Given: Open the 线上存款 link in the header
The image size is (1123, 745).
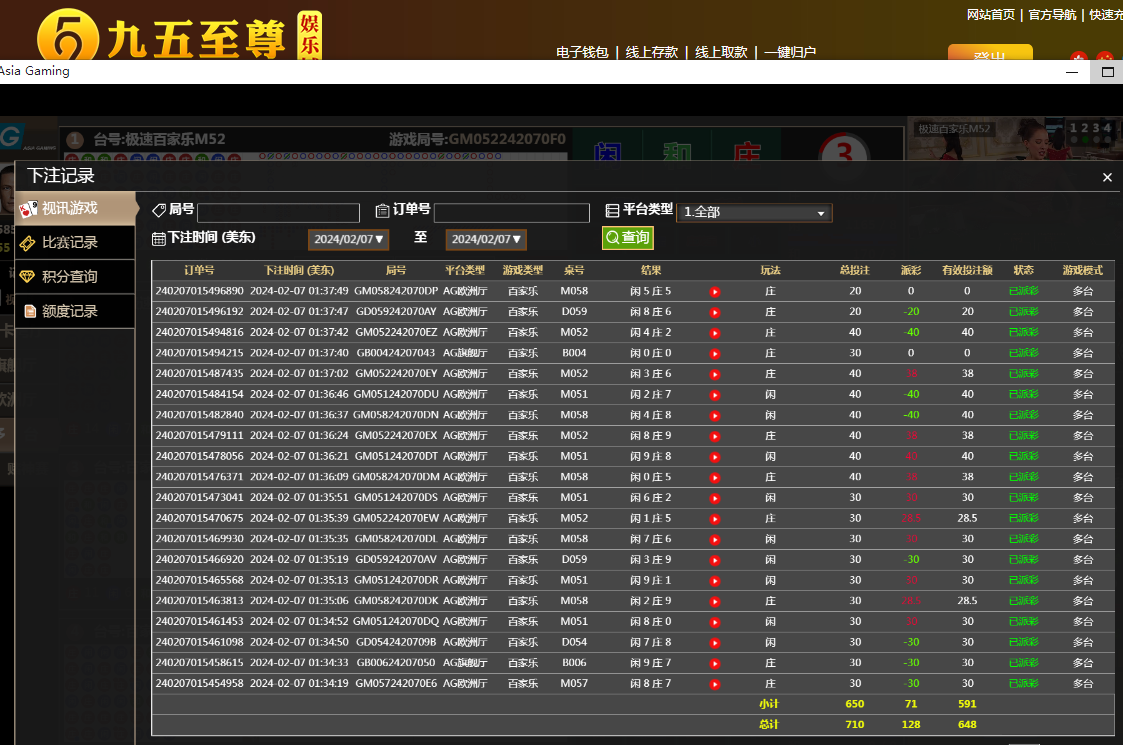Looking at the screenshot, I should coord(651,52).
